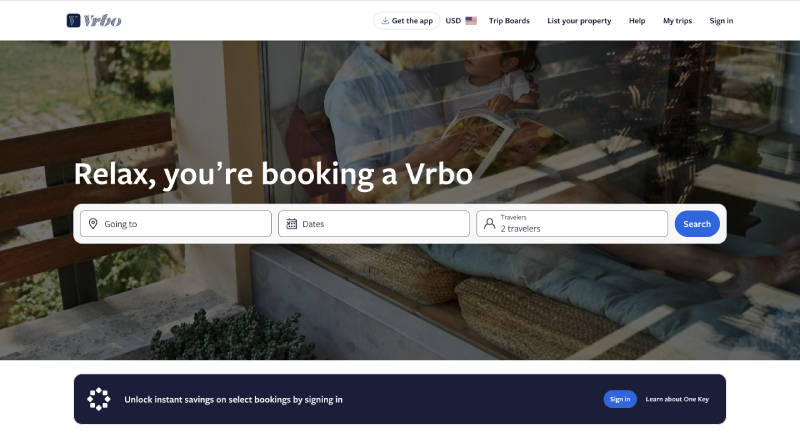
Task: Click the Get the app button
Action: tap(407, 20)
